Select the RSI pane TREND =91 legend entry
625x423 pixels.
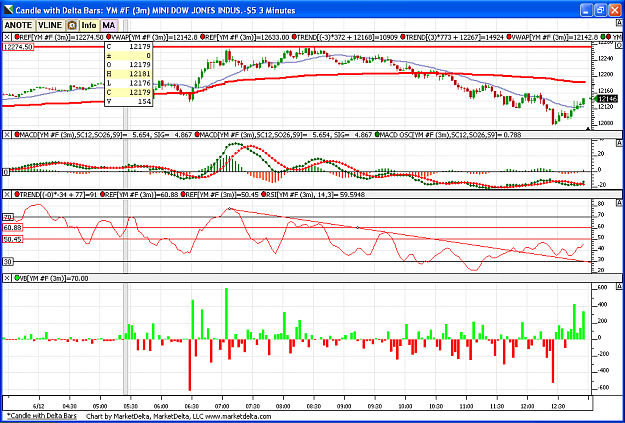[57, 195]
